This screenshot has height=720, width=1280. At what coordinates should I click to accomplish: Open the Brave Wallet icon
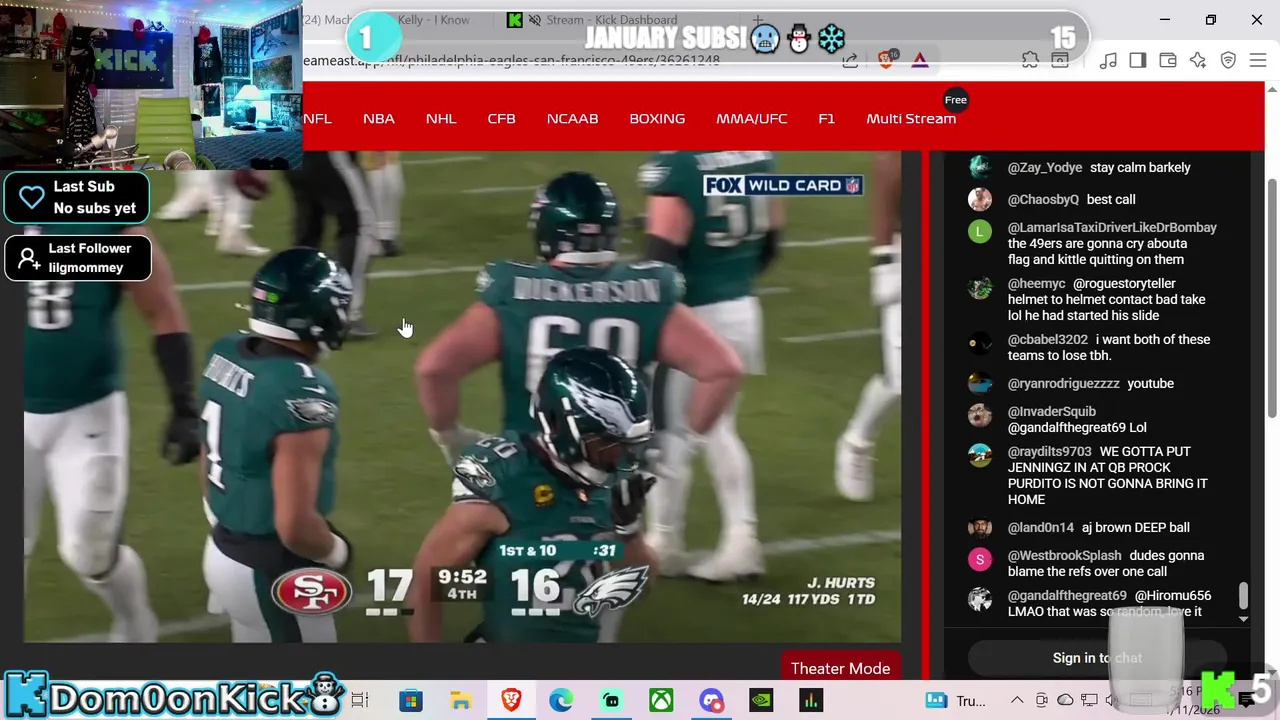pyautogui.click(x=1167, y=60)
